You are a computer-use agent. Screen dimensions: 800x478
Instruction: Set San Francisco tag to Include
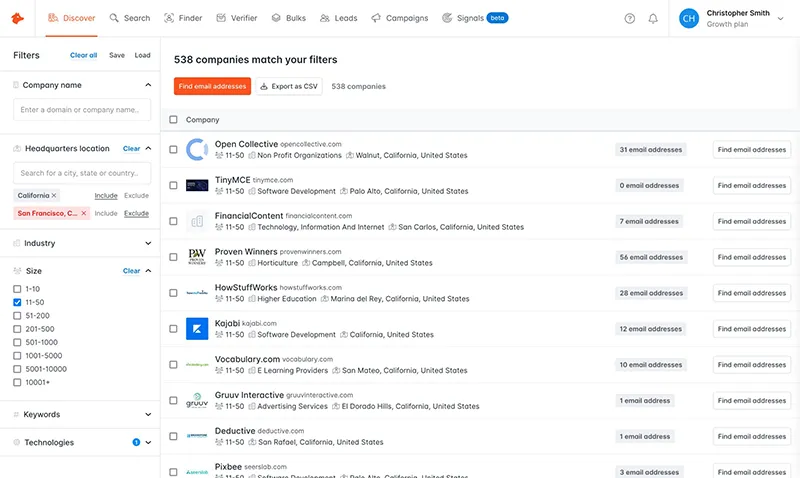[106, 213]
